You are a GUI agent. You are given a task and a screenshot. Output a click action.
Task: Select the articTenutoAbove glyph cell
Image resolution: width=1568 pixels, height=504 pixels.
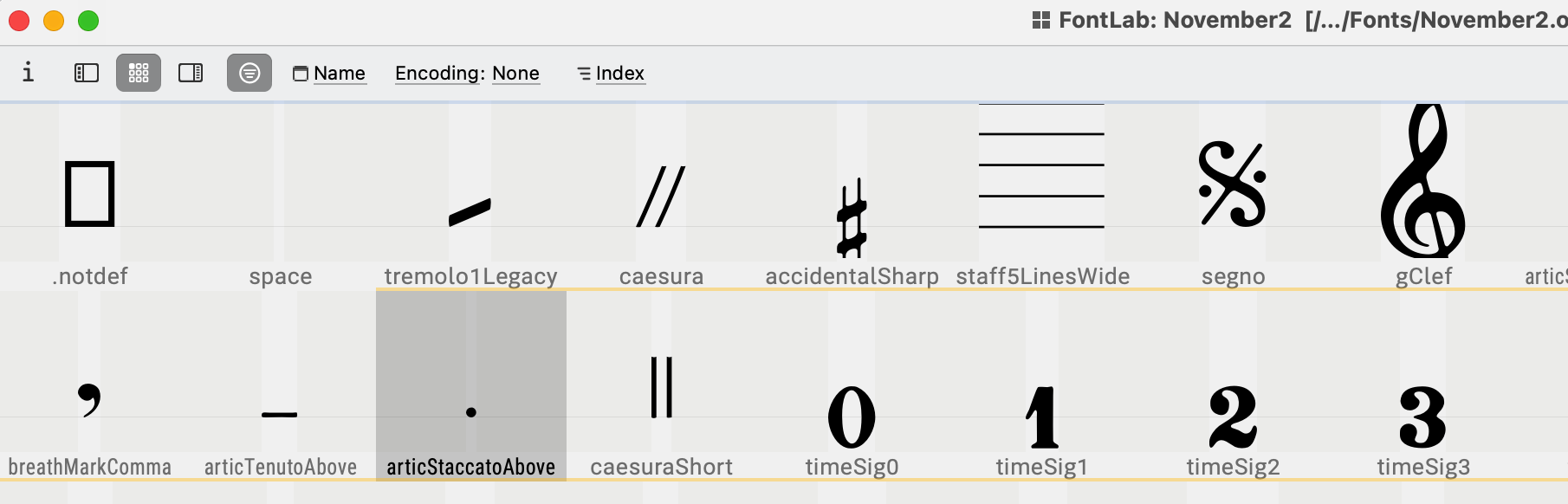(280, 385)
